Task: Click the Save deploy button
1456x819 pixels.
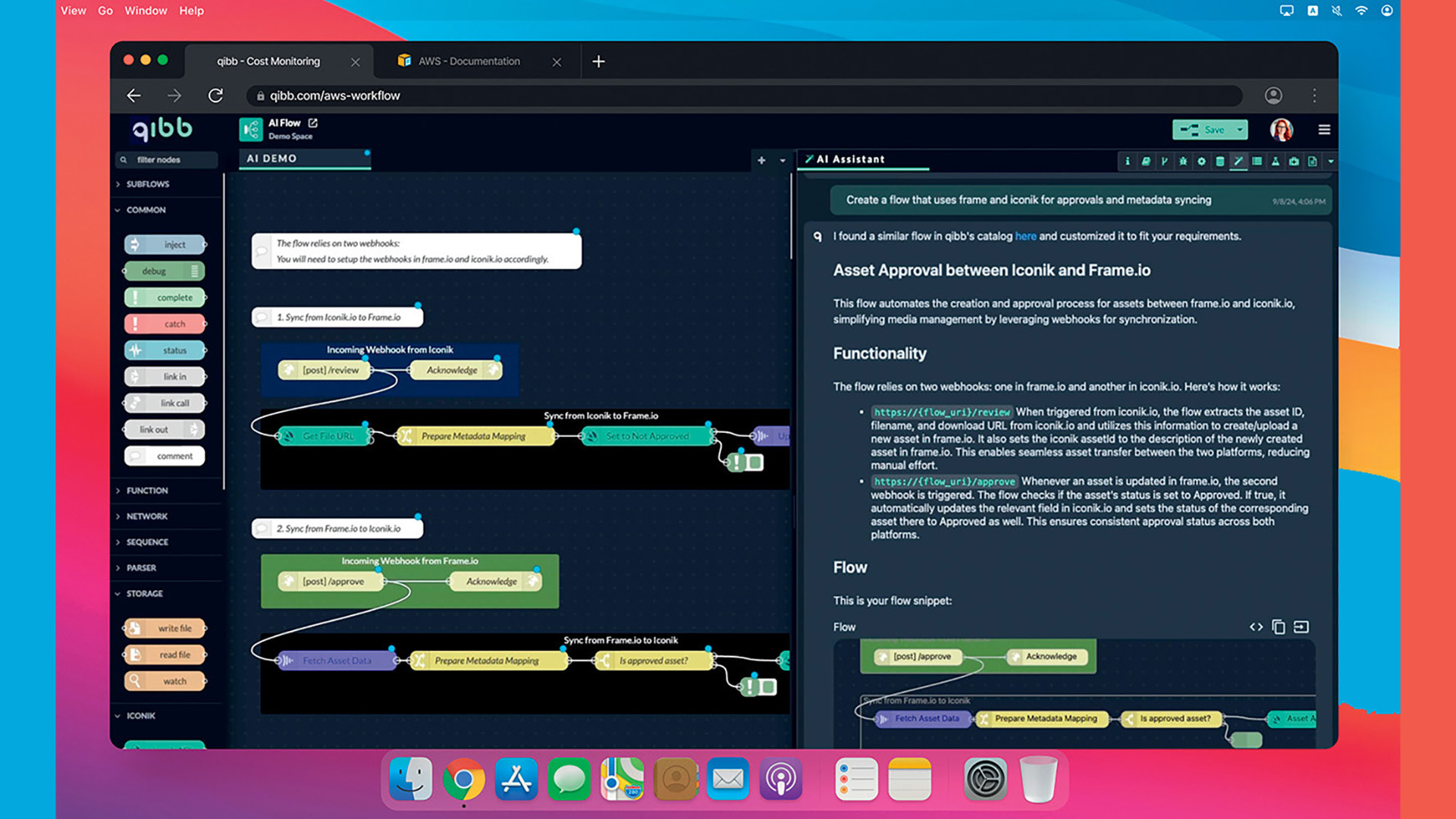Action: (x=1204, y=130)
